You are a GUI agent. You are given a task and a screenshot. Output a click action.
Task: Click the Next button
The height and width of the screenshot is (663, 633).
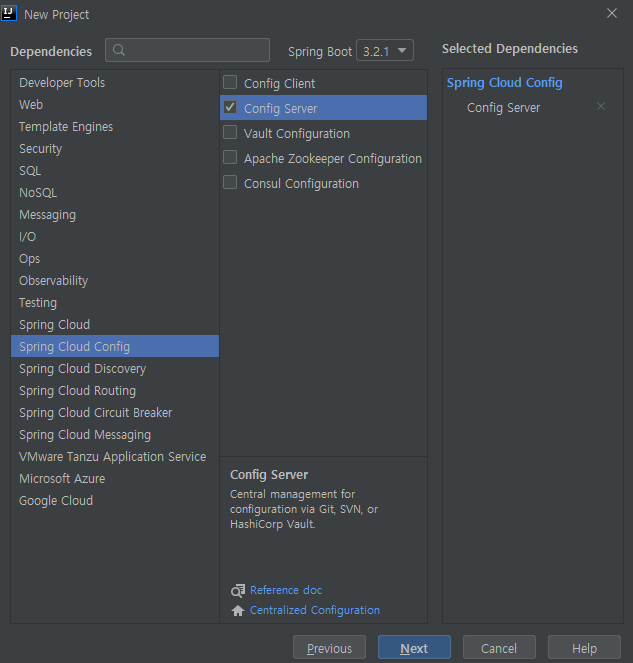(414, 648)
